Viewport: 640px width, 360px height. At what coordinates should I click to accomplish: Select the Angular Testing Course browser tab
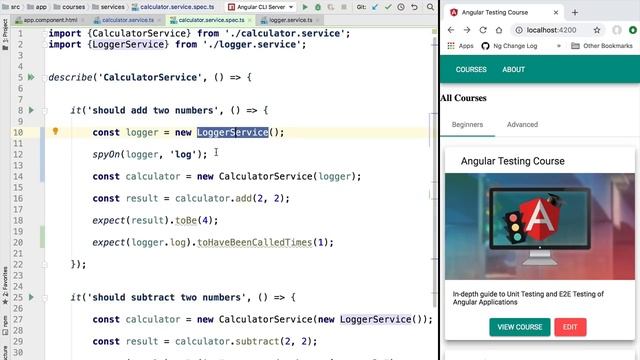pos(504,13)
